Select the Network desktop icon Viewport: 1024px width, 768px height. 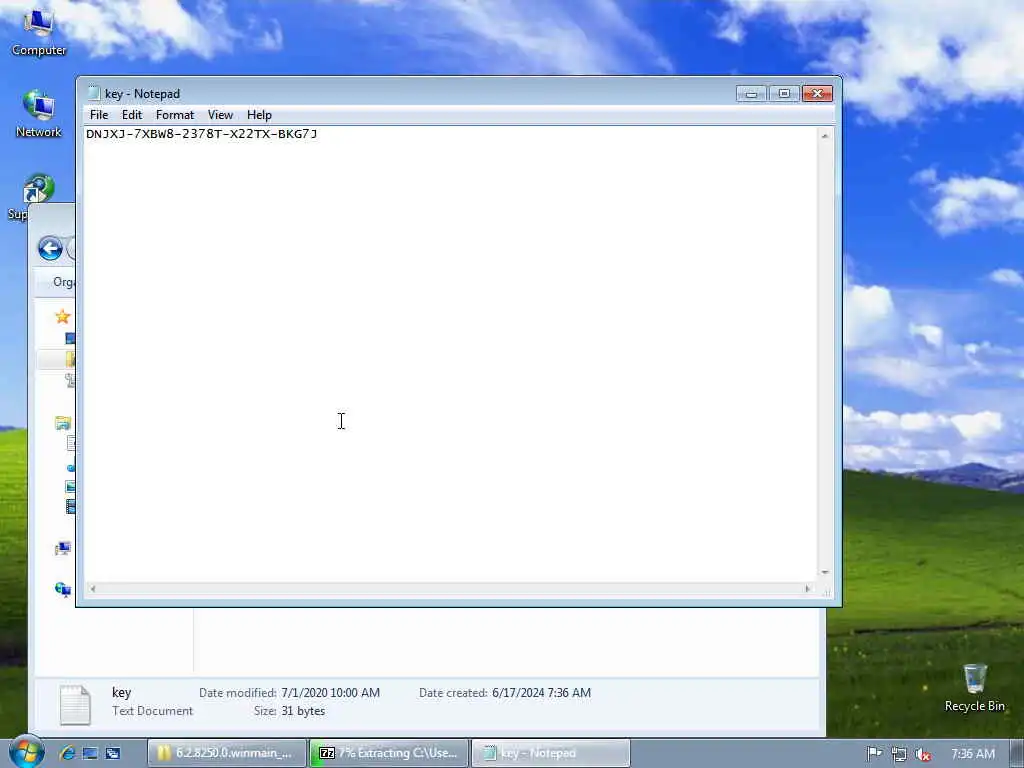click(x=39, y=114)
